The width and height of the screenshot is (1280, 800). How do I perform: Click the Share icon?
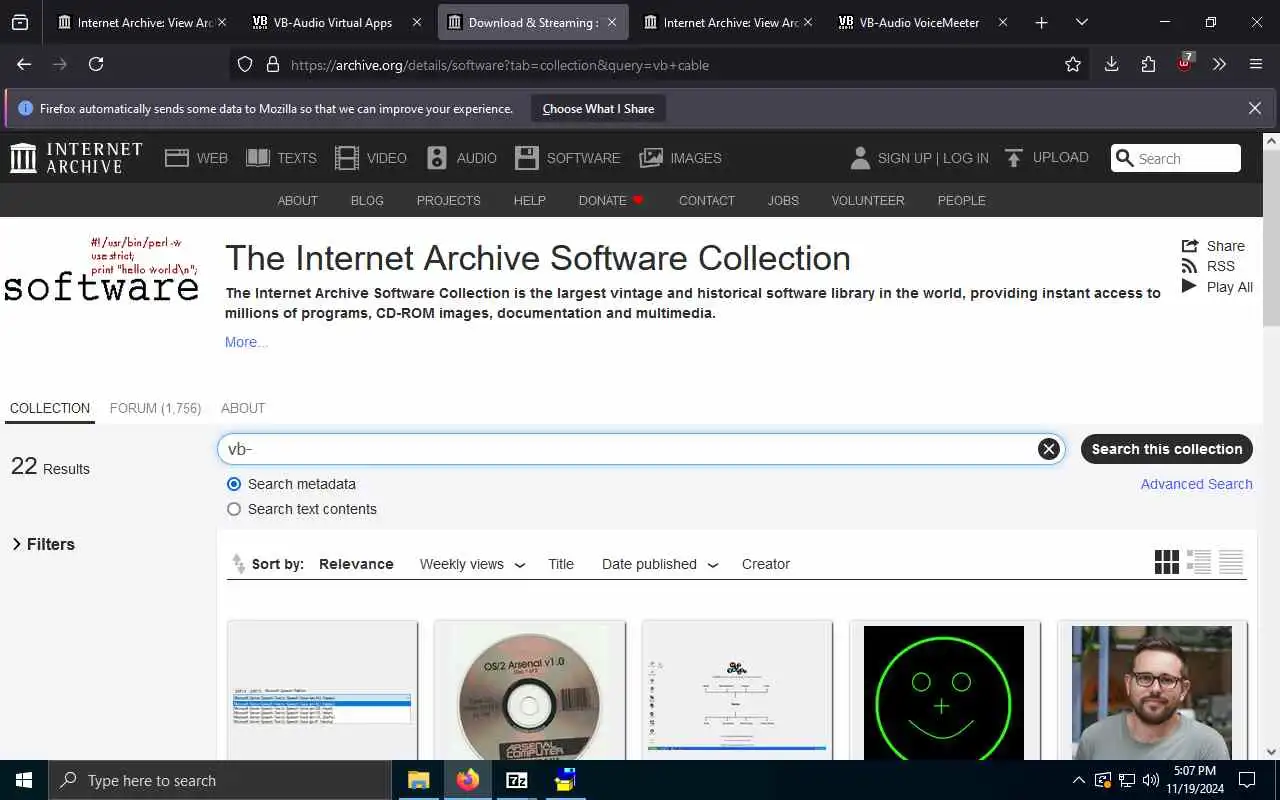click(x=1190, y=246)
